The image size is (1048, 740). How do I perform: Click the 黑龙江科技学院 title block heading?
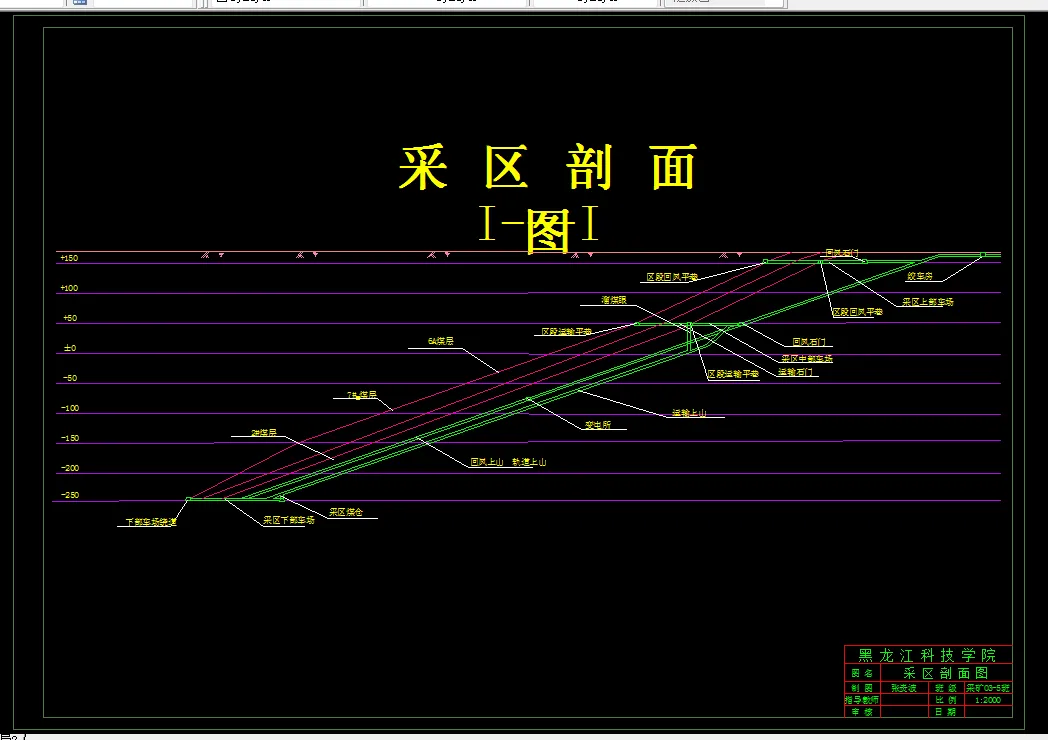[x=928, y=655]
